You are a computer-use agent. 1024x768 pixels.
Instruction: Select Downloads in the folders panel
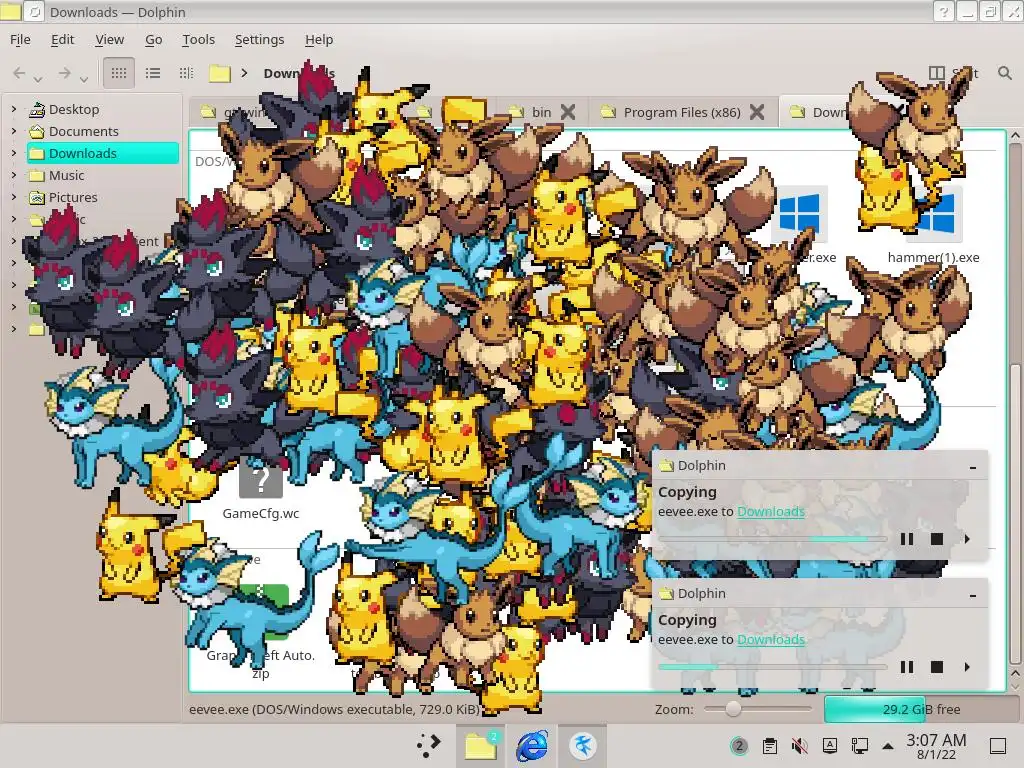coord(103,153)
